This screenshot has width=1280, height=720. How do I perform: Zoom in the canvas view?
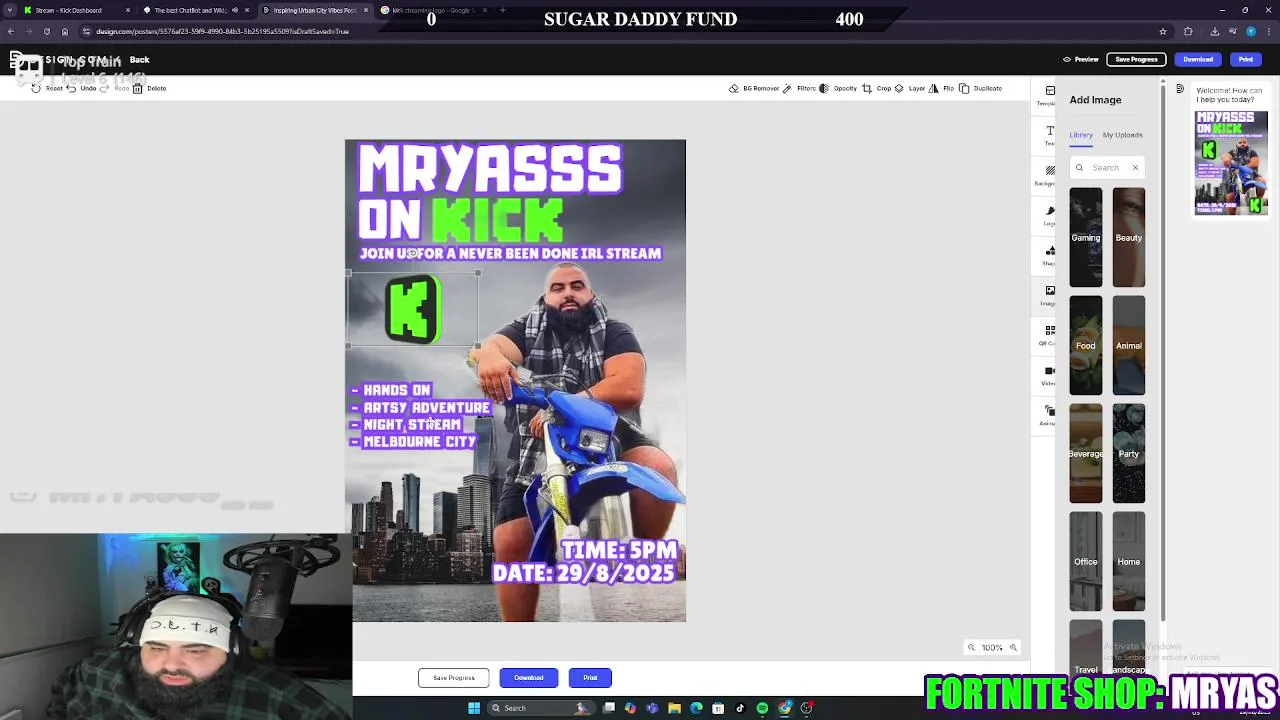click(x=1013, y=648)
